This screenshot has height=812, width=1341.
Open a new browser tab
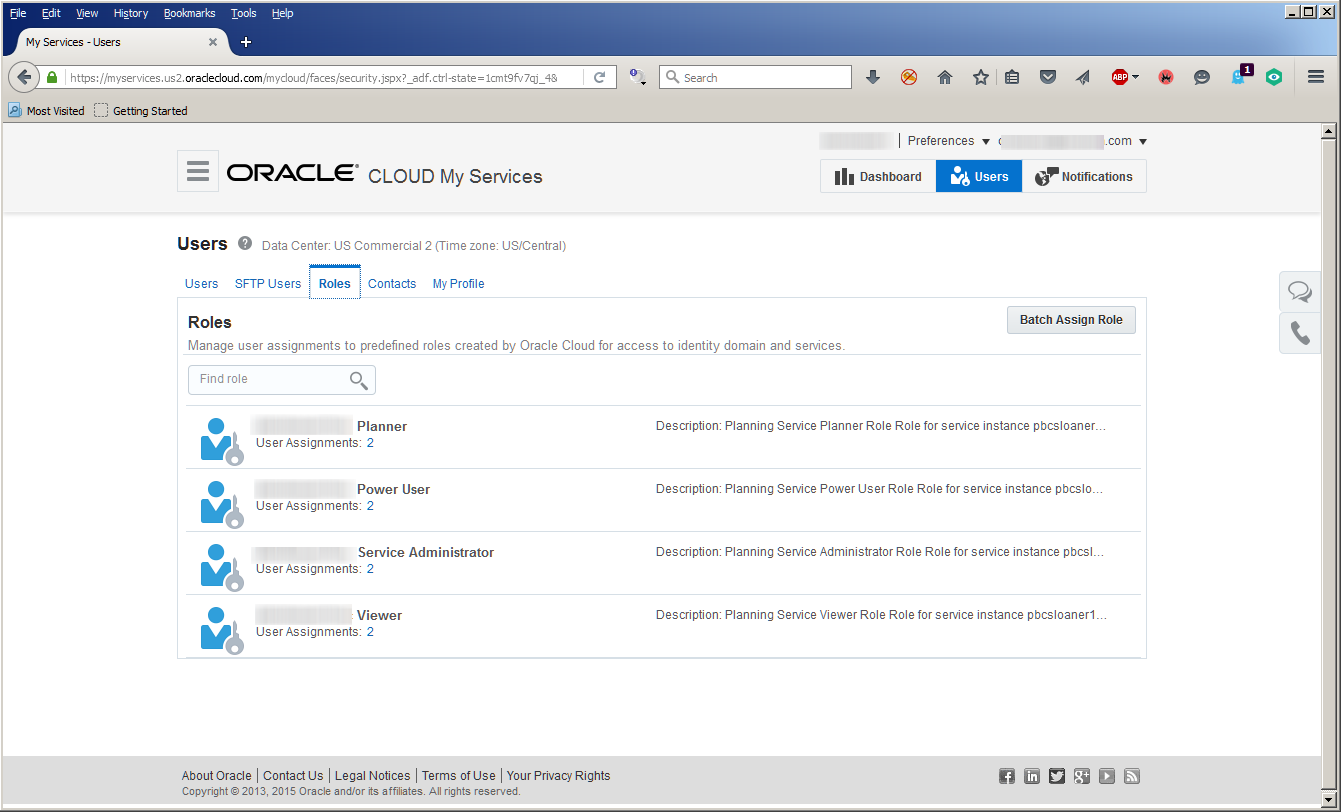(x=246, y=42)
